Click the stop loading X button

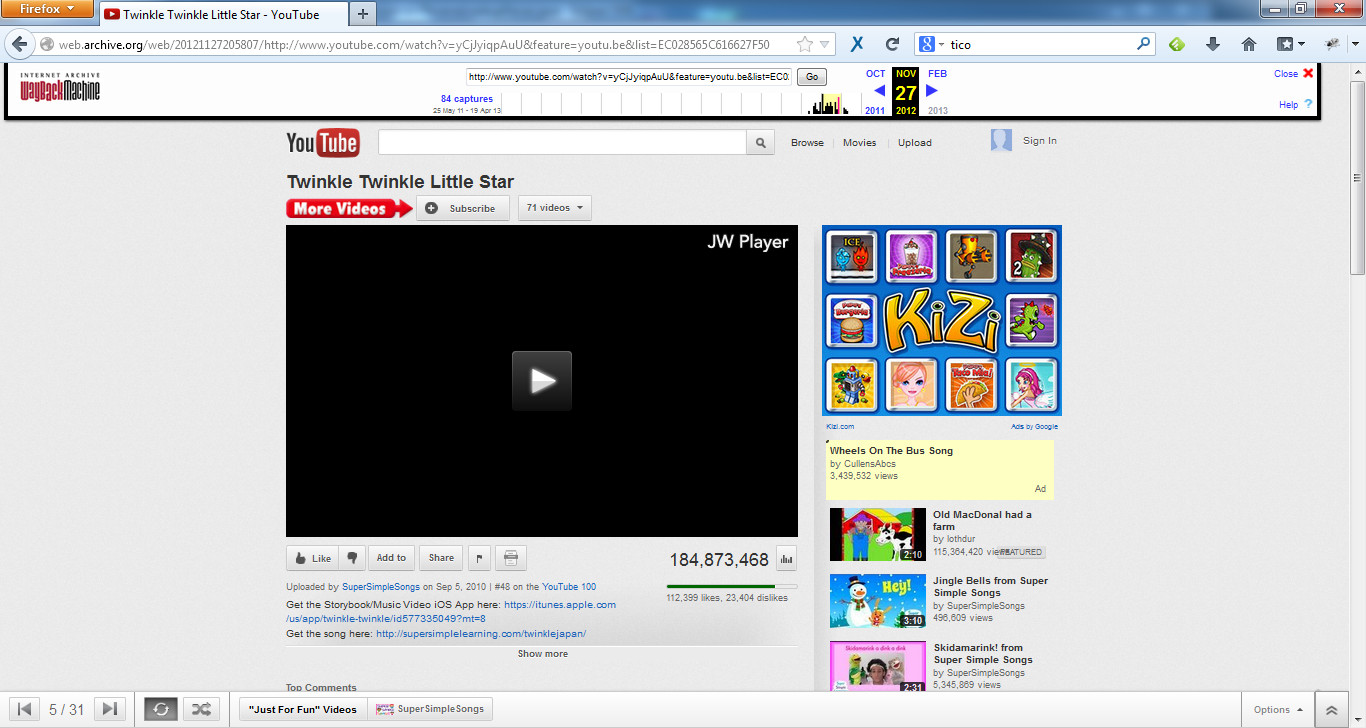(857, 44)
